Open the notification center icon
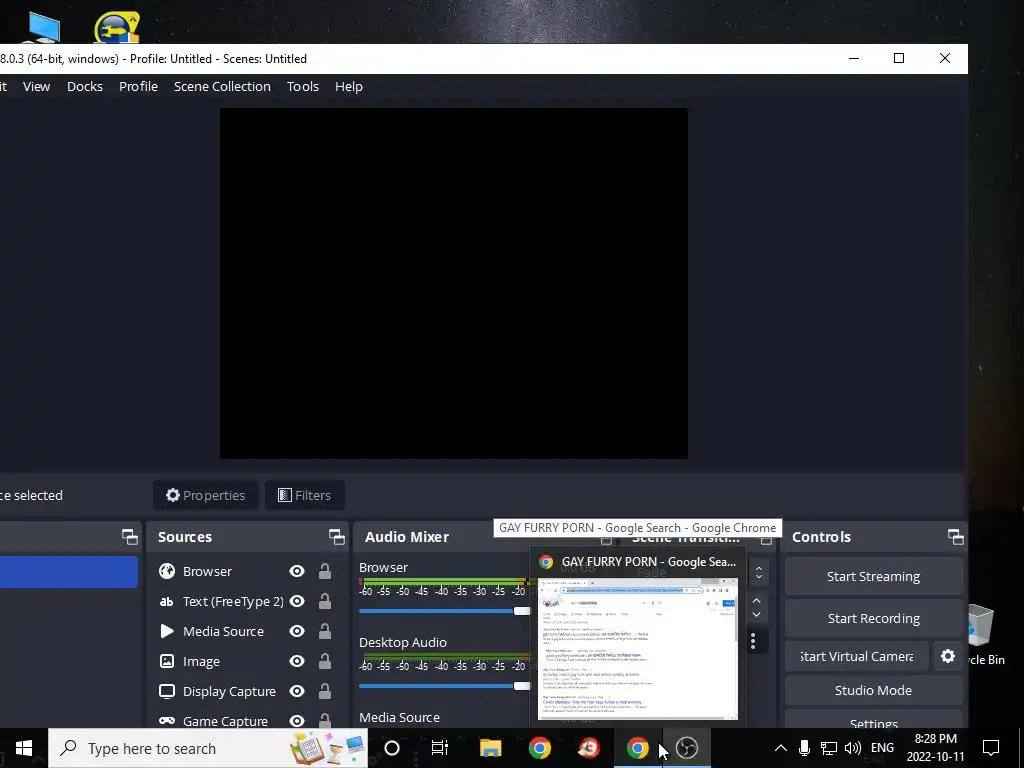 click(991, 748)
